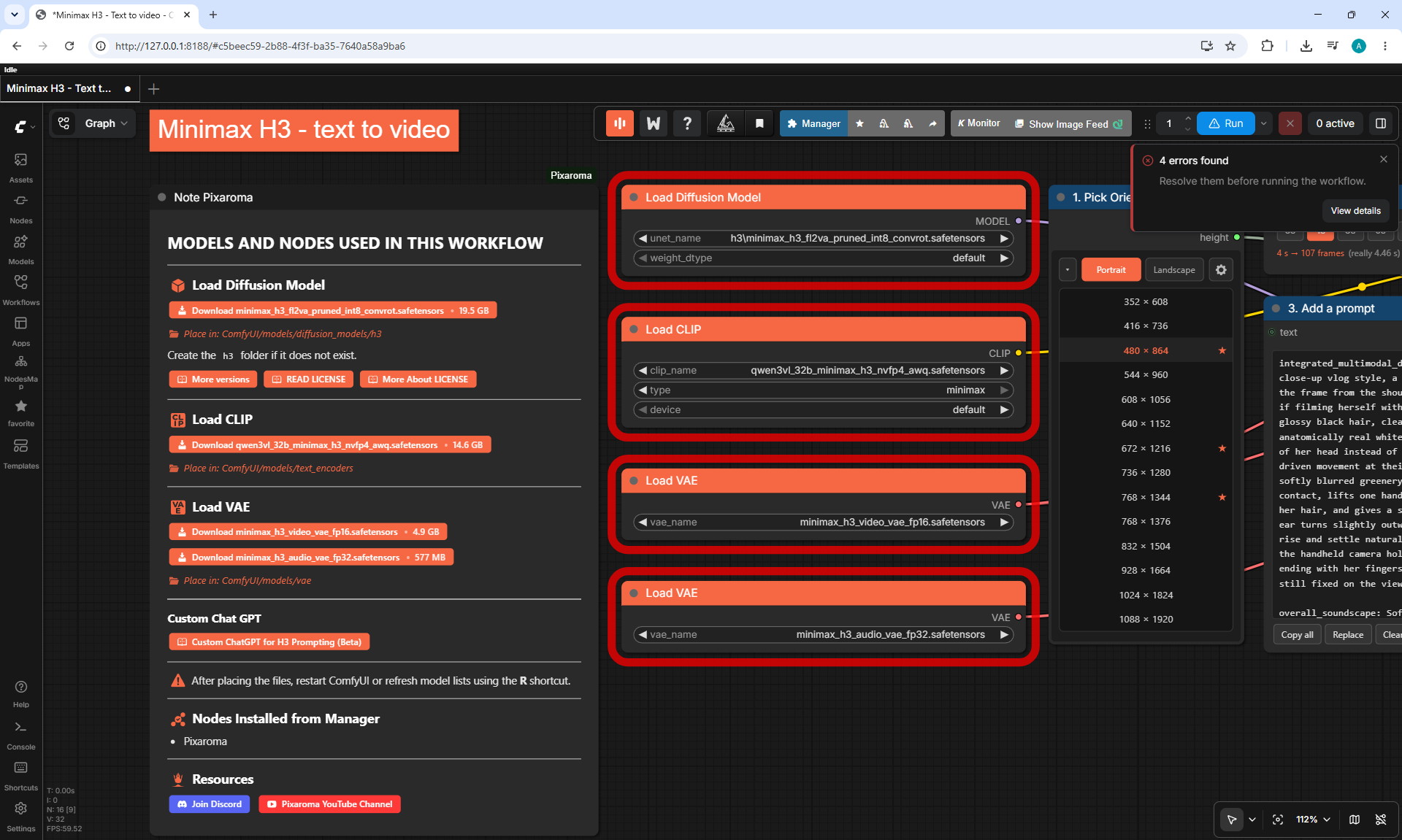
Task: Toggle favorite star on 672 × 1216
Action: pyautogui.click(x=1222, y=448)
